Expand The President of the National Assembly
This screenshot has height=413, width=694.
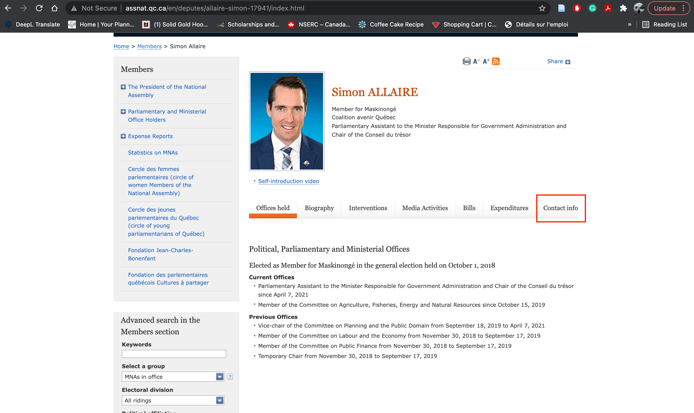[123, 87]
